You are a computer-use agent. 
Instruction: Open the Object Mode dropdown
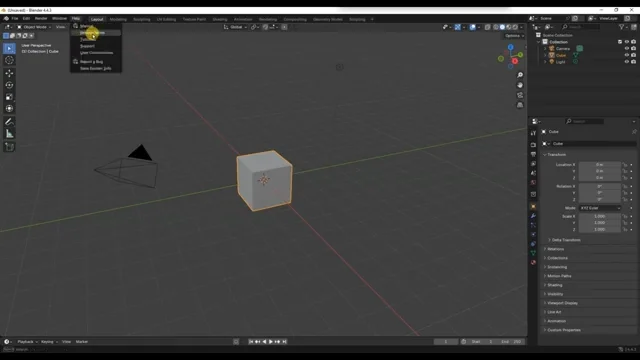34,27
